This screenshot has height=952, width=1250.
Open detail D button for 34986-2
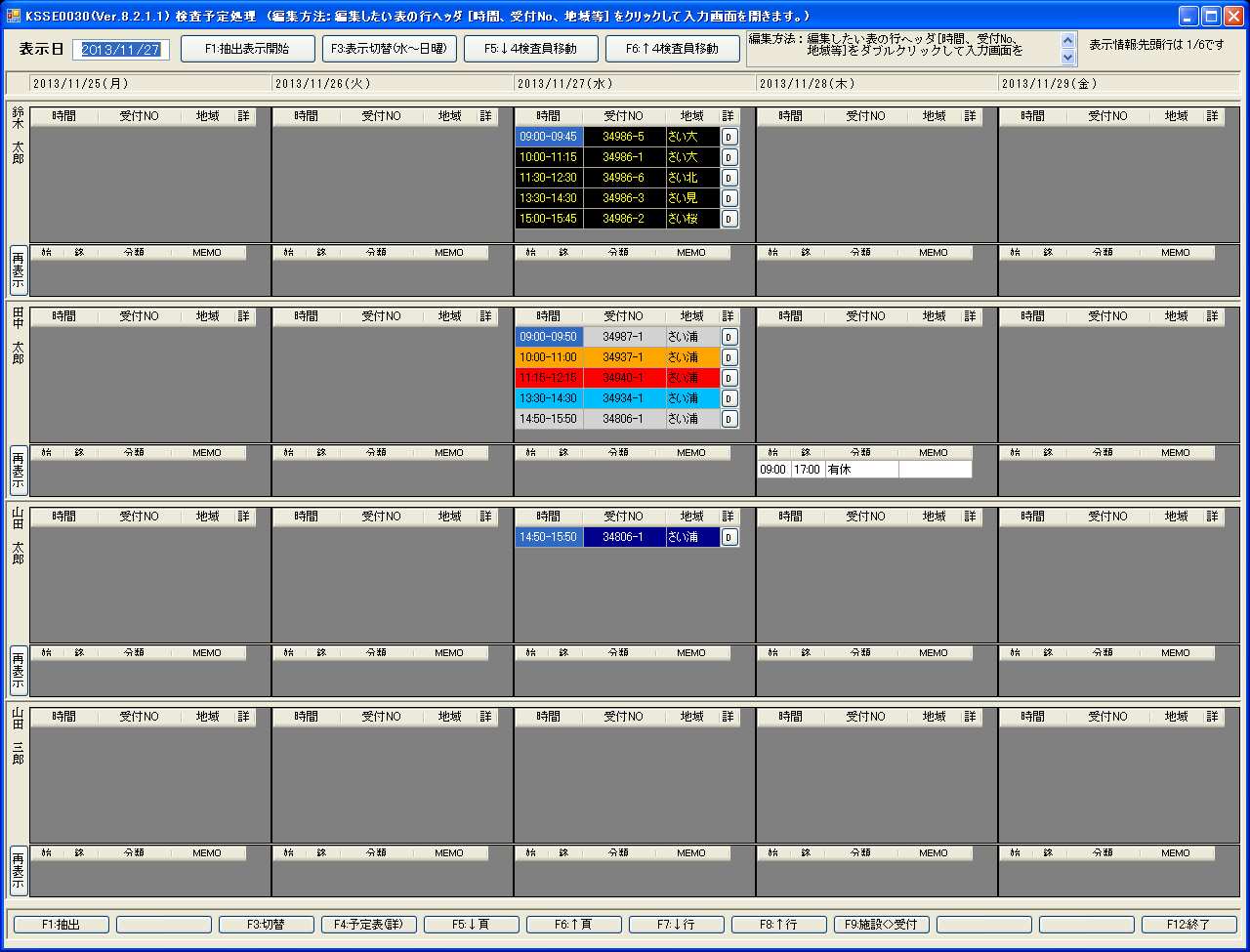click(729, 219)
